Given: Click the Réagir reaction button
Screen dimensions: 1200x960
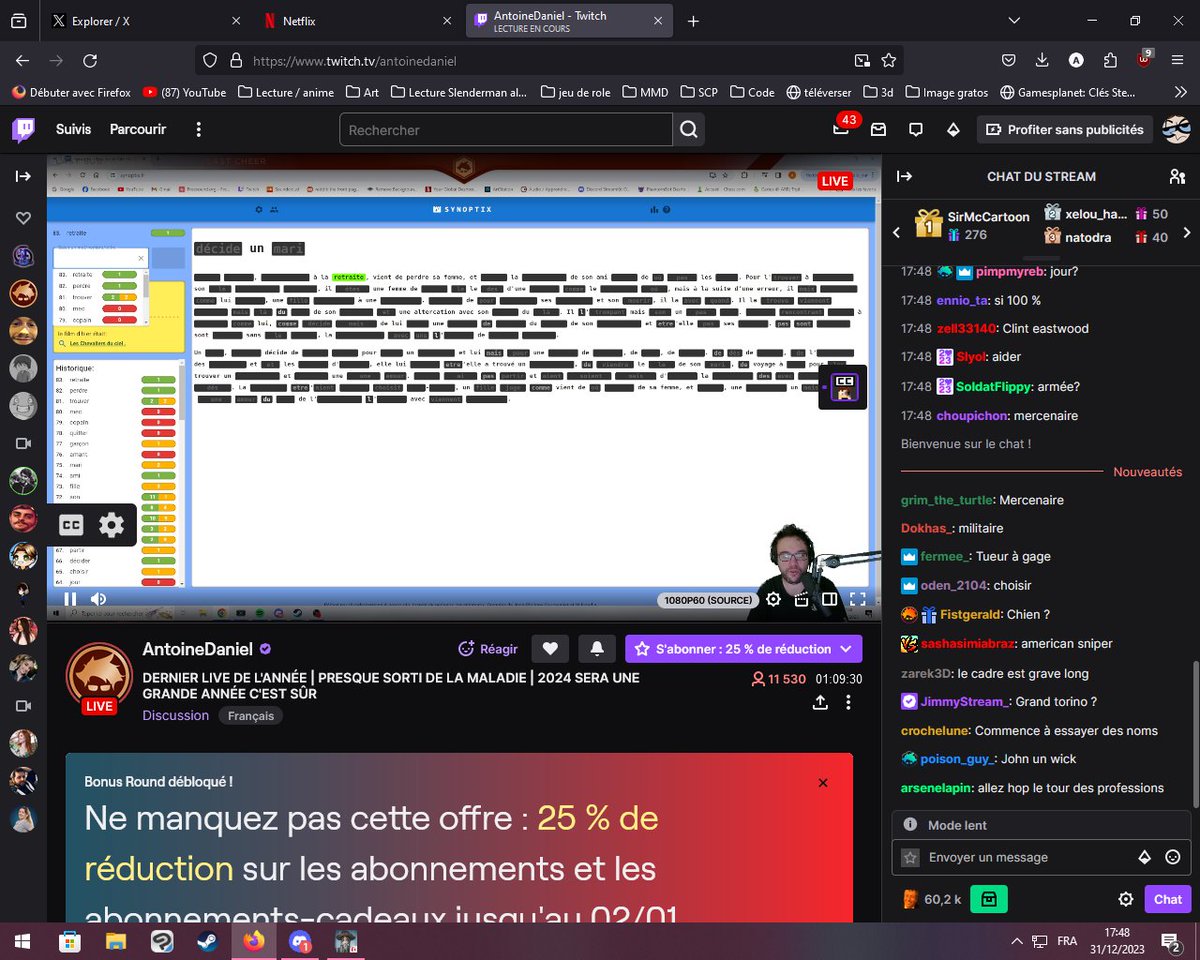Looking at the screenshot, I should pos(488,649).
